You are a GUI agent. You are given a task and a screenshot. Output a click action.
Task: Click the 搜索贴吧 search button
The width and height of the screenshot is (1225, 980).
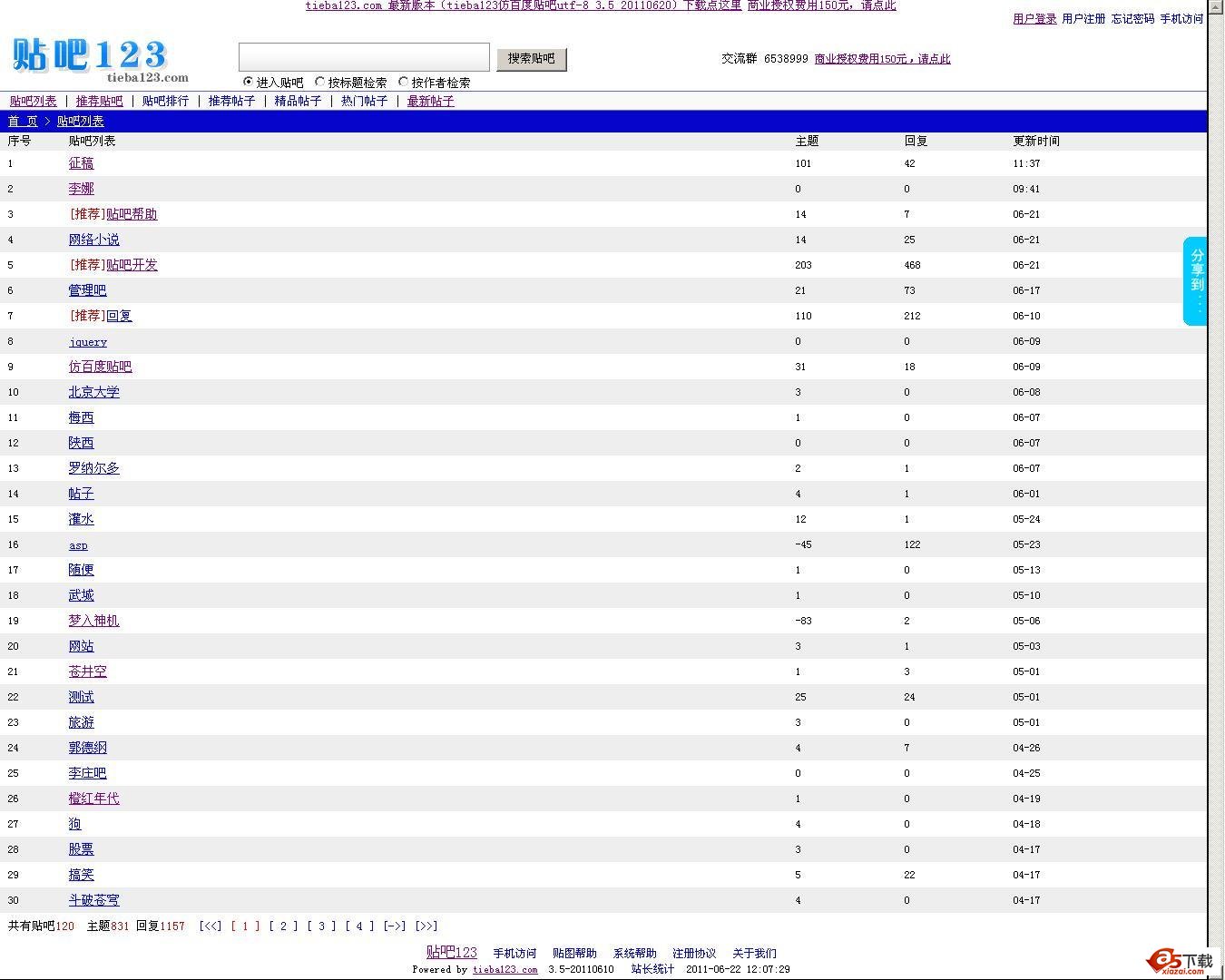[531, 59]
